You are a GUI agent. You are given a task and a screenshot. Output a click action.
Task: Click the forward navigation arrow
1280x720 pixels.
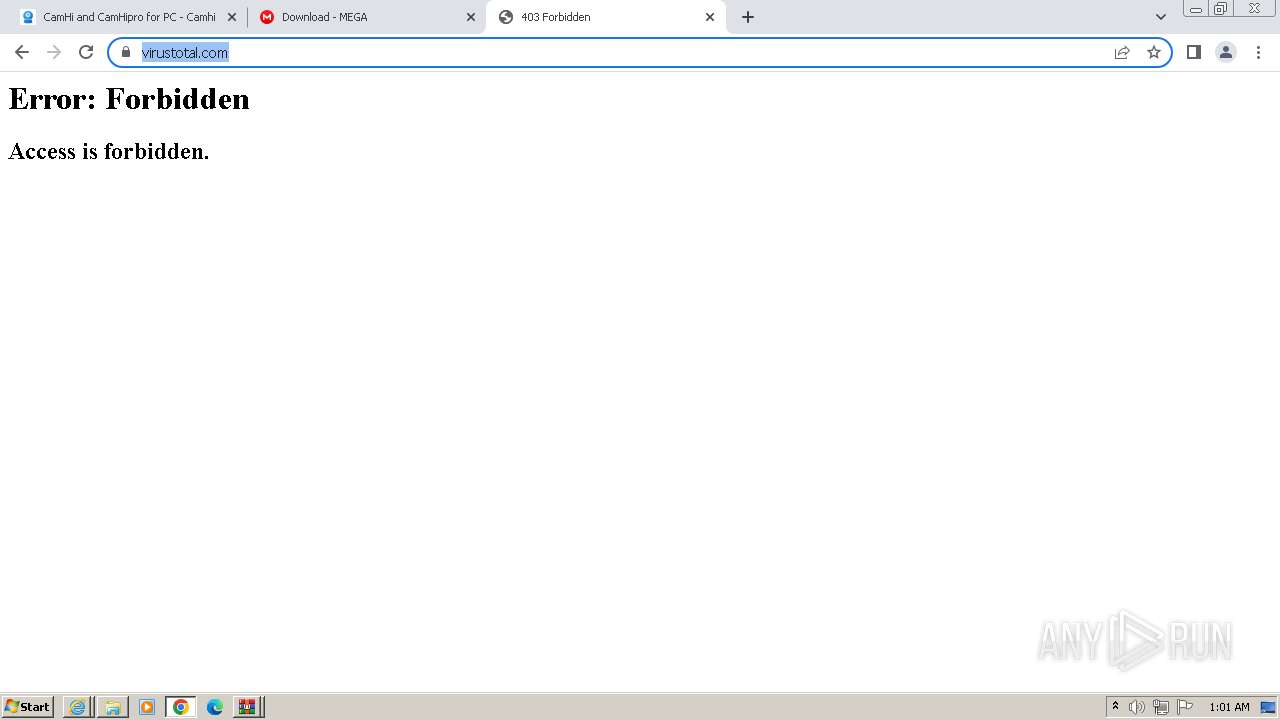(54, 52)
